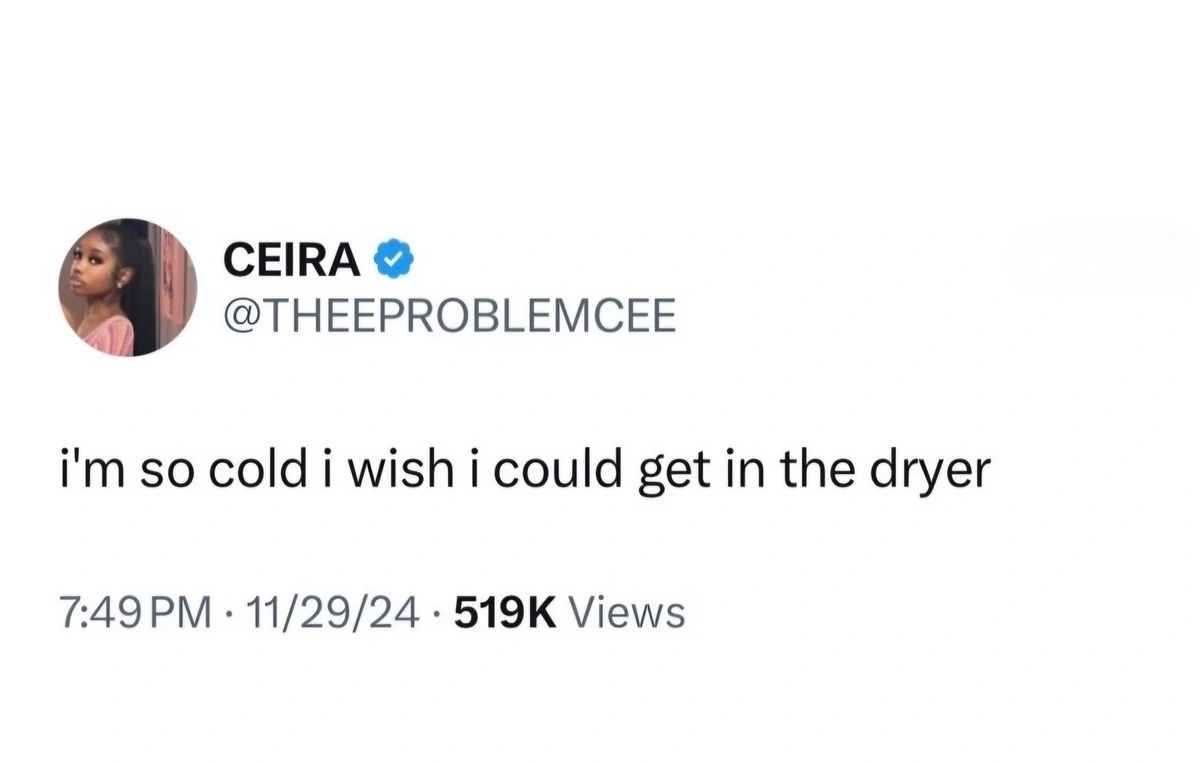This screenshot has height=763, width=1200.
Task: Open CEIRA's profile picture
Action: pyautogui.click(x=127, y=287)
